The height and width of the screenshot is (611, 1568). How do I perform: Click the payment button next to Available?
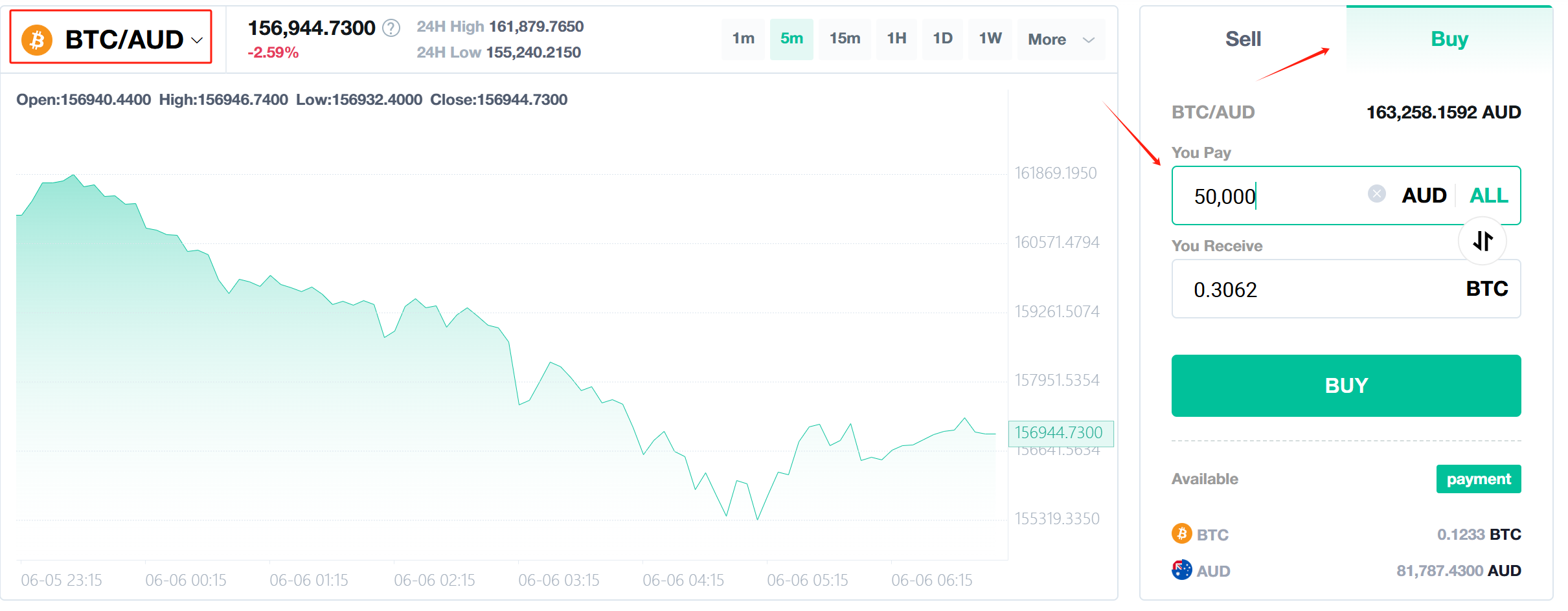coord(1478,479)
